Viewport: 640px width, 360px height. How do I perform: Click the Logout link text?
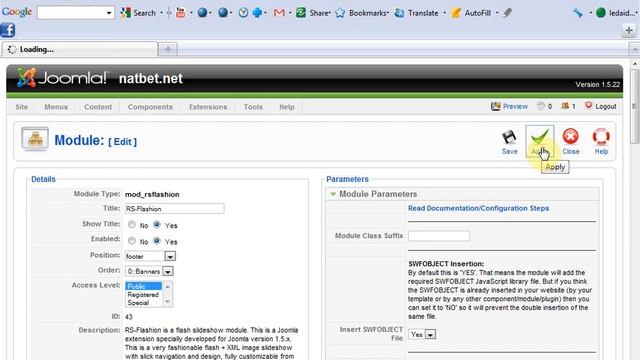tap(606, 107)
